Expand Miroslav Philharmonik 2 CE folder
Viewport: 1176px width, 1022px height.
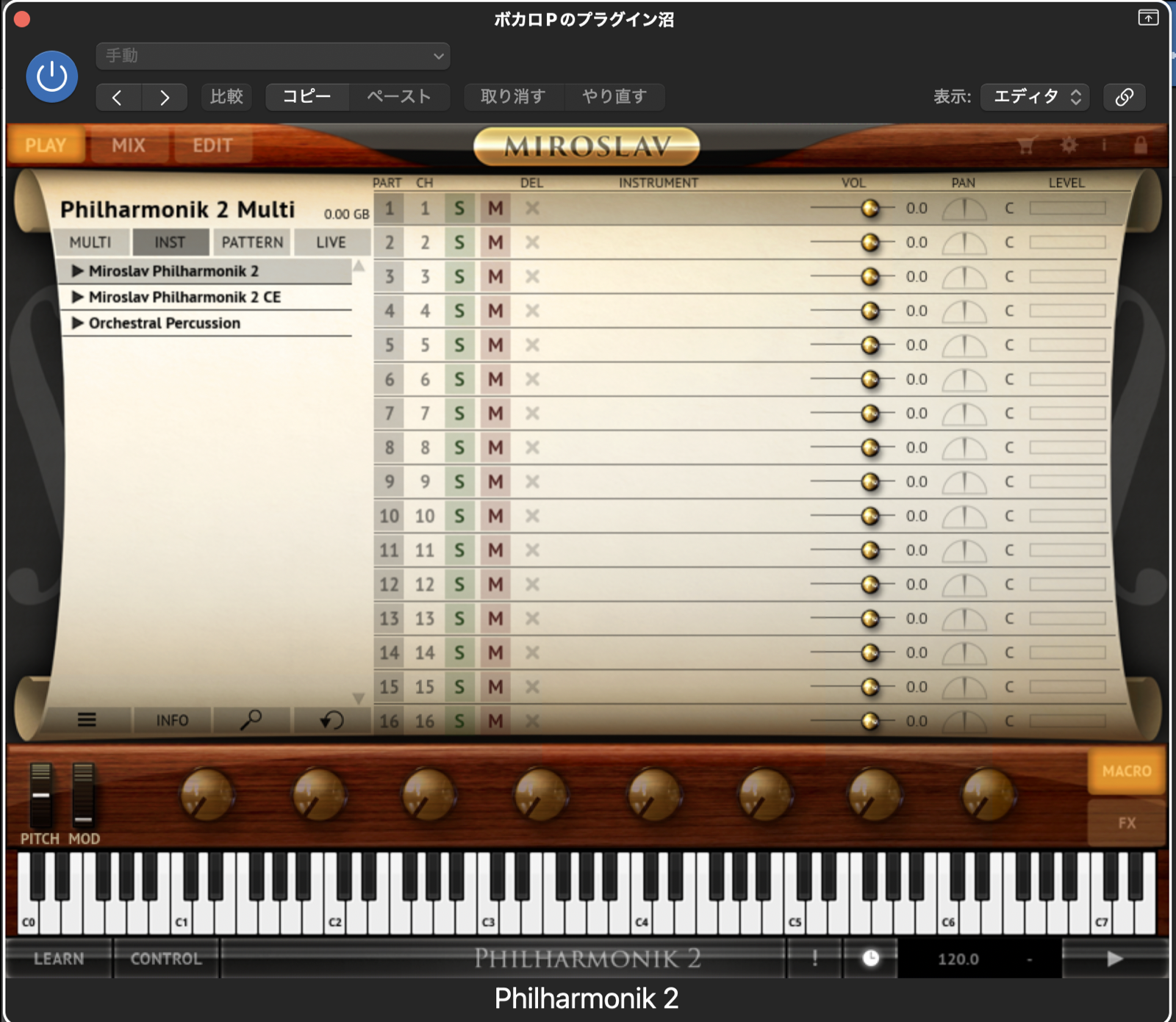tap(77, 297)
